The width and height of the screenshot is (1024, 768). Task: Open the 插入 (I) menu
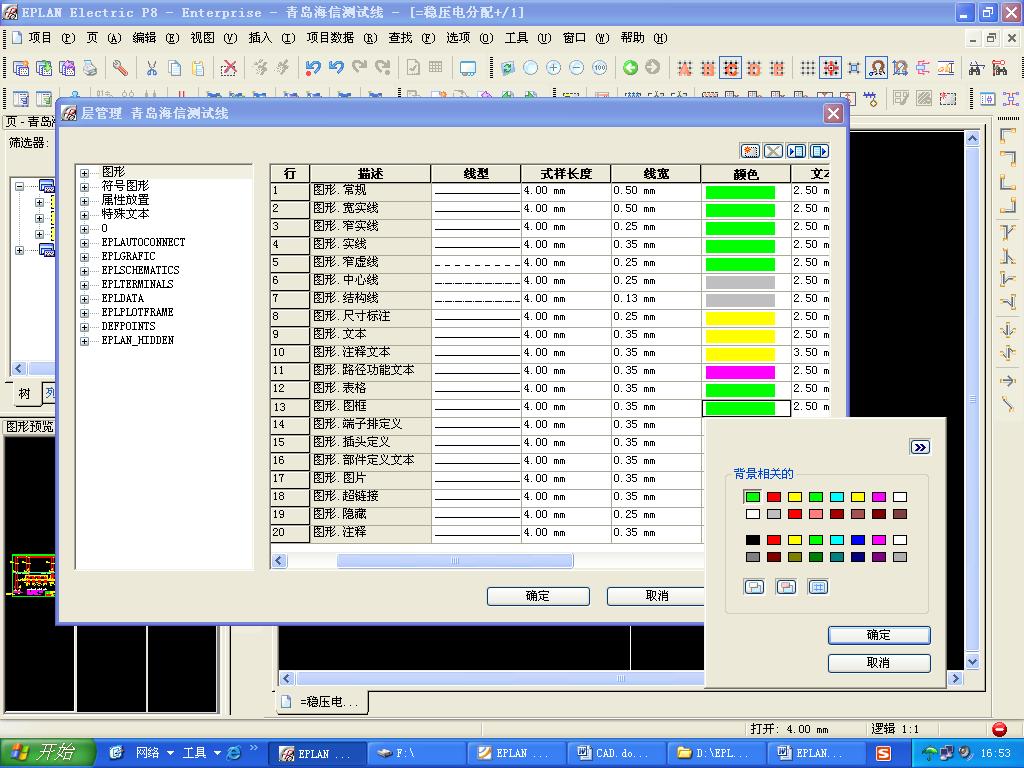(272, 38)
